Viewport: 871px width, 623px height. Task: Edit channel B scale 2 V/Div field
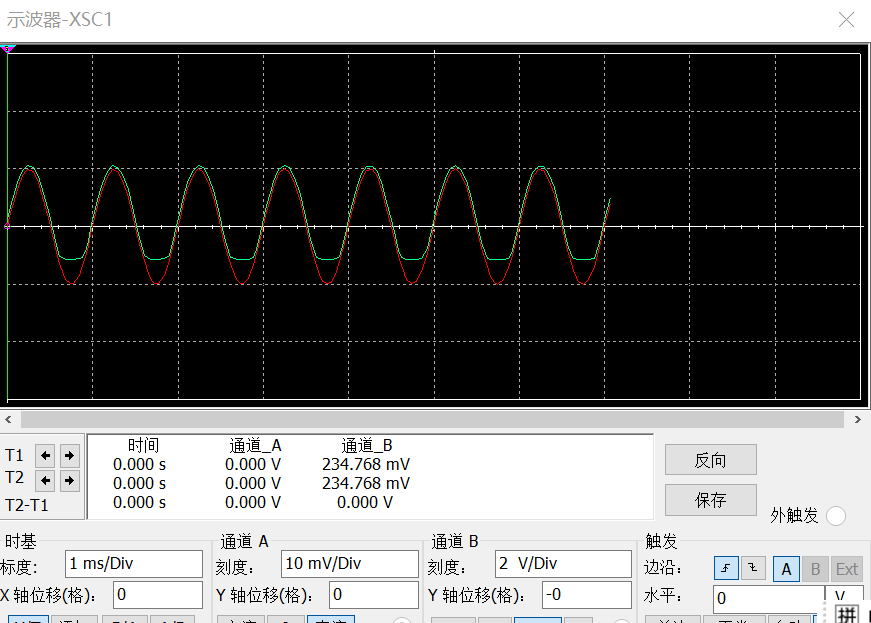[x=563, y=564]
